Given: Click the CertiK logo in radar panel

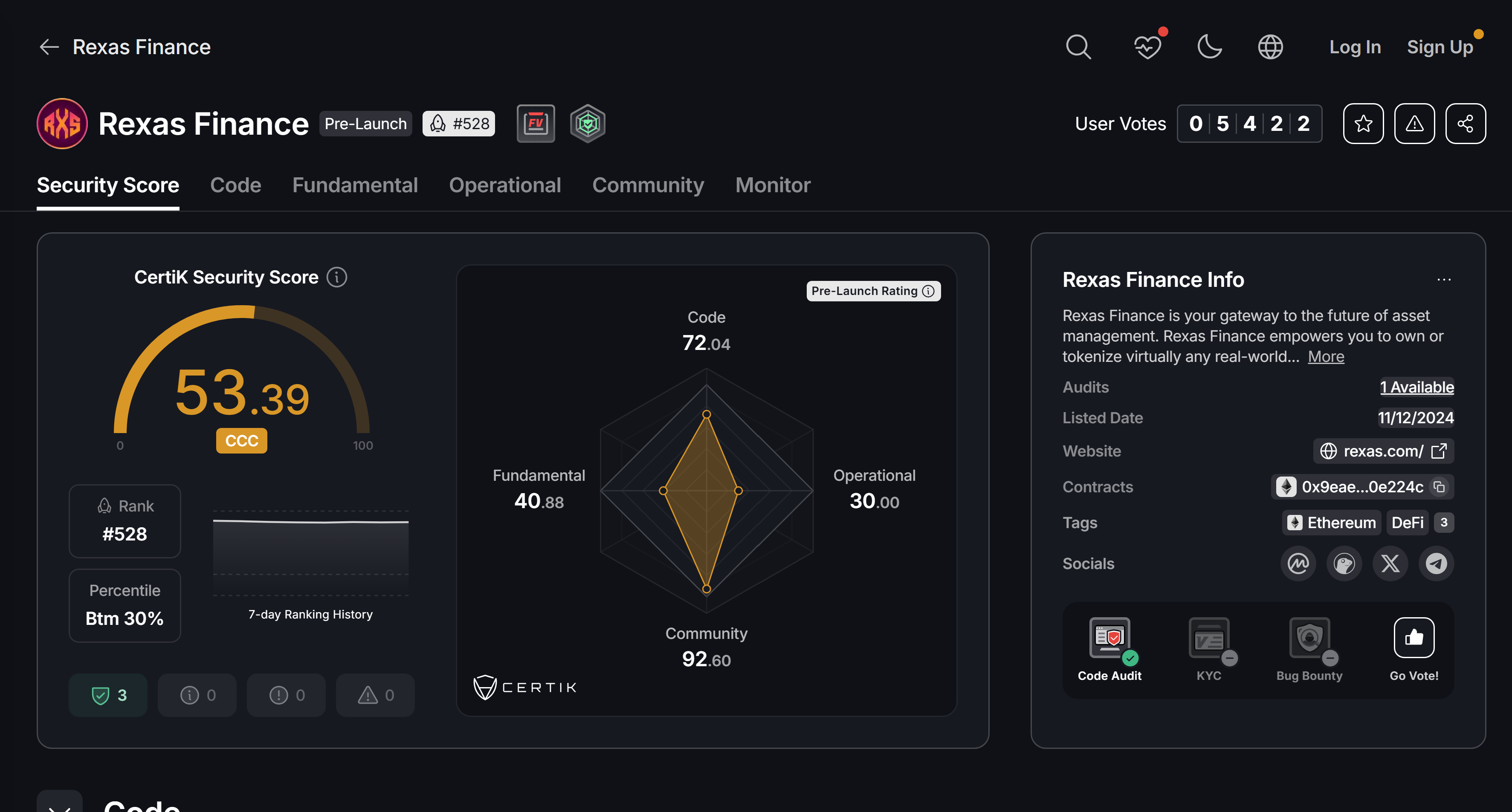Looking at the screenshot, I should [x=525, y=687].
